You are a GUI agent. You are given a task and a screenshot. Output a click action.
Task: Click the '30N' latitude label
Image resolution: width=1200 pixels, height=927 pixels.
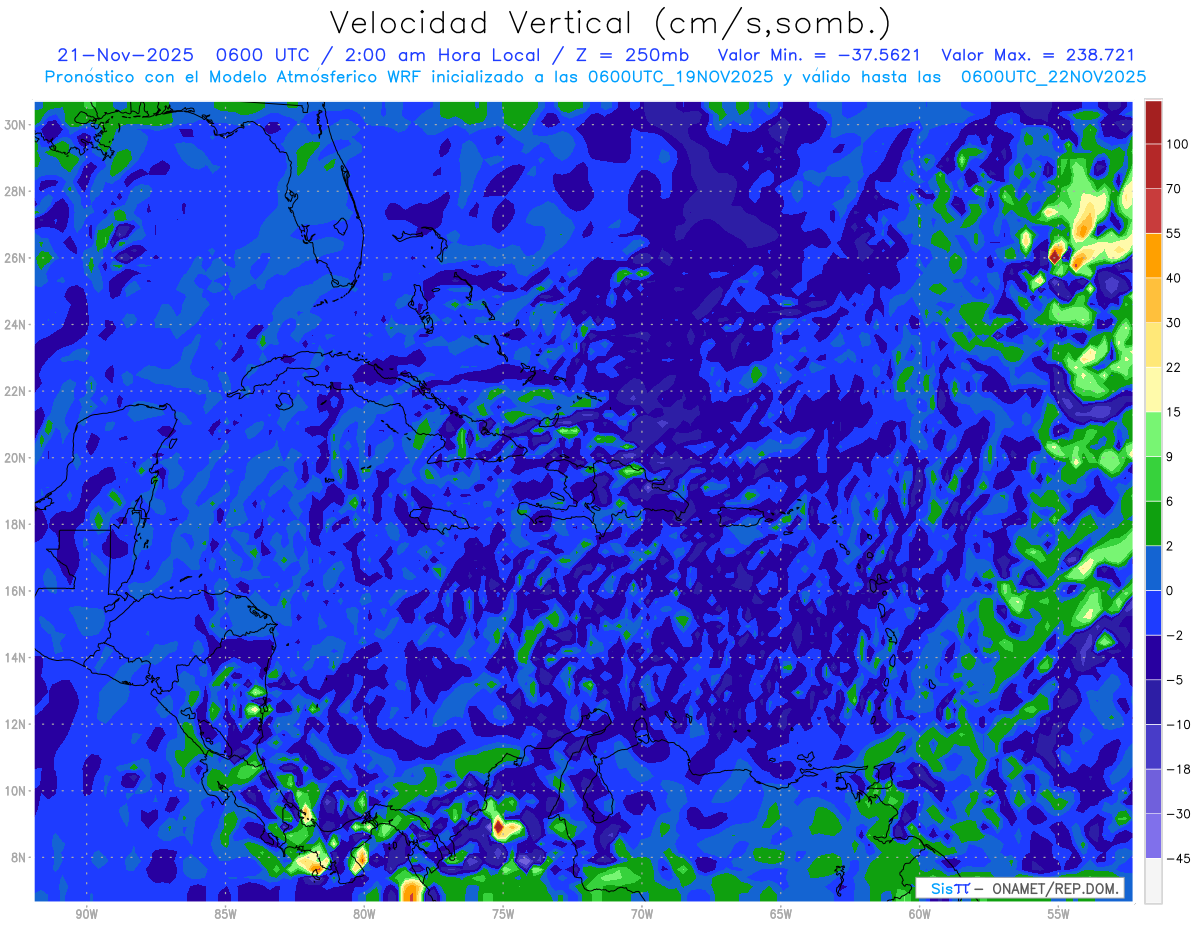[15, 125]
